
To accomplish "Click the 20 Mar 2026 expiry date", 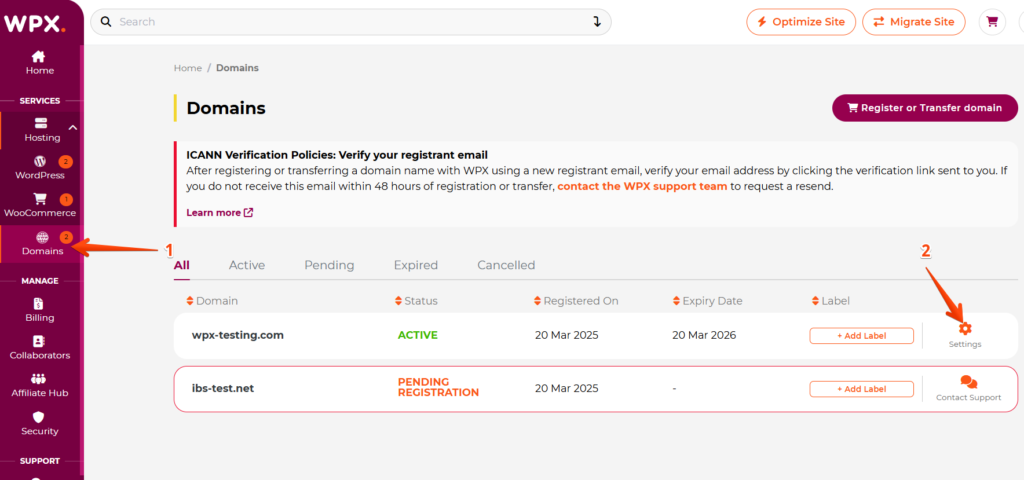I will point(704,335).
